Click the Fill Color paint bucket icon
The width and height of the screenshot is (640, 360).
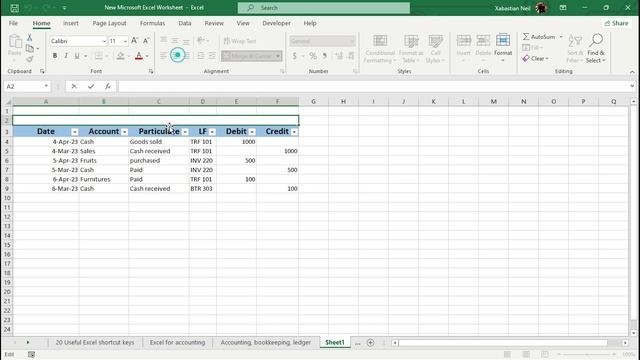coord(120,56)
